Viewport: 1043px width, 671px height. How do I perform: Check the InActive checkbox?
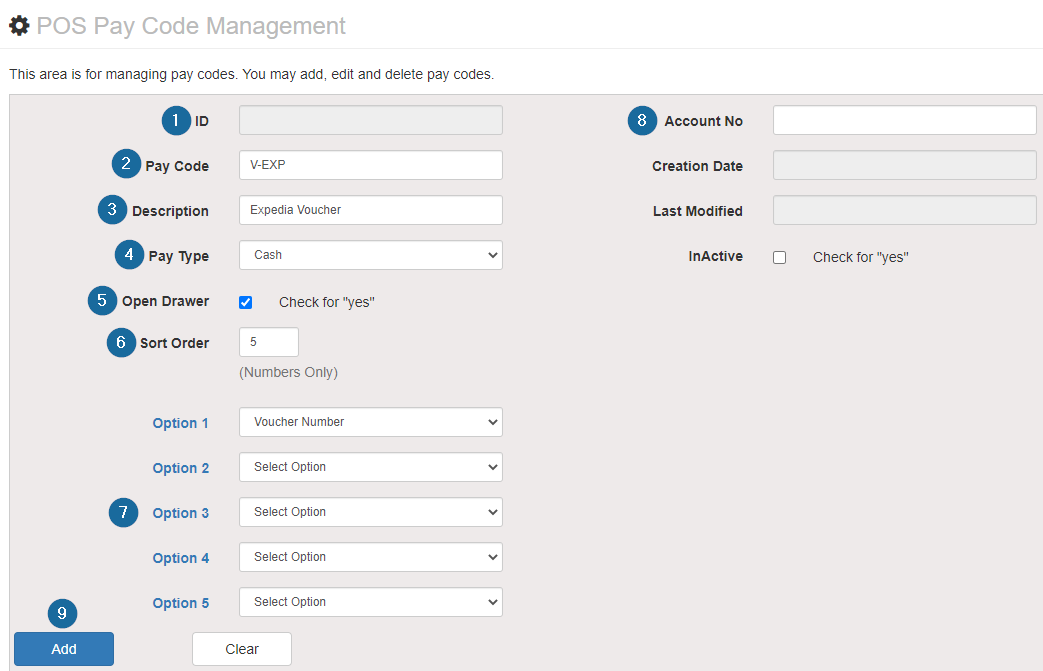[780, 257]
